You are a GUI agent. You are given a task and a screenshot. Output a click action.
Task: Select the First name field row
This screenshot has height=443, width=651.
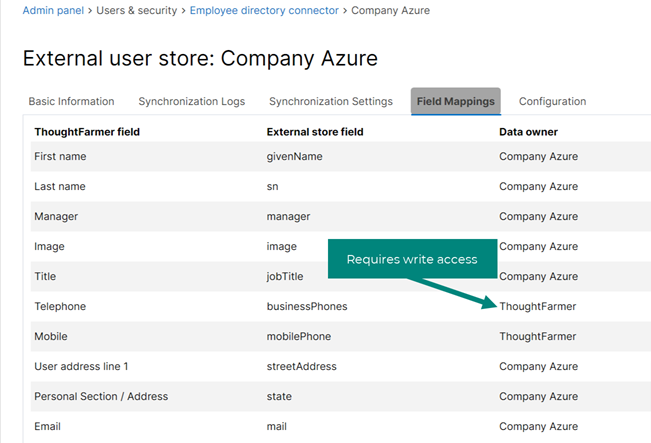(x=60, y=156)
